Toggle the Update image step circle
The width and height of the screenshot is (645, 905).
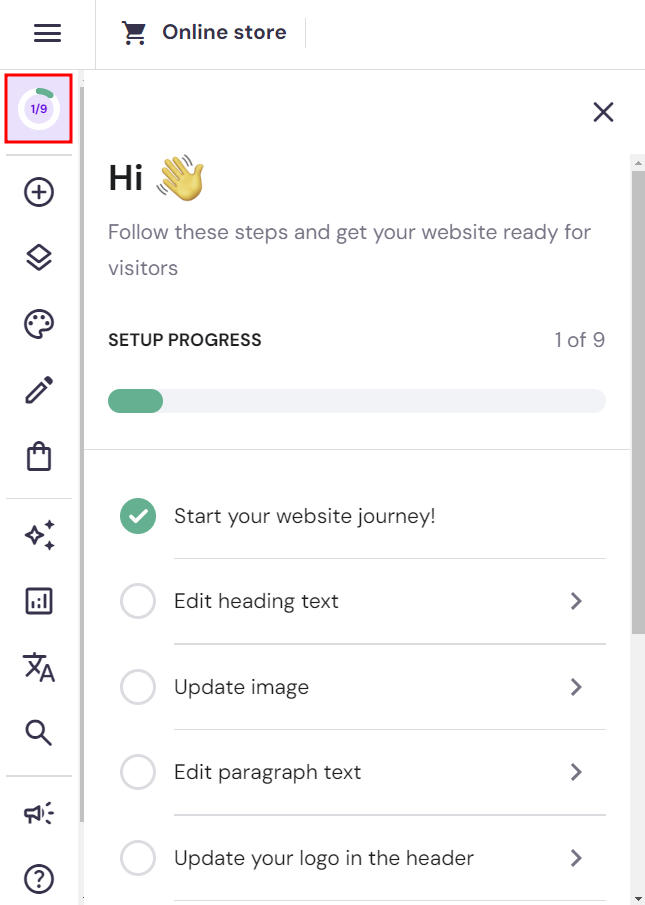(x=138, y=687)
